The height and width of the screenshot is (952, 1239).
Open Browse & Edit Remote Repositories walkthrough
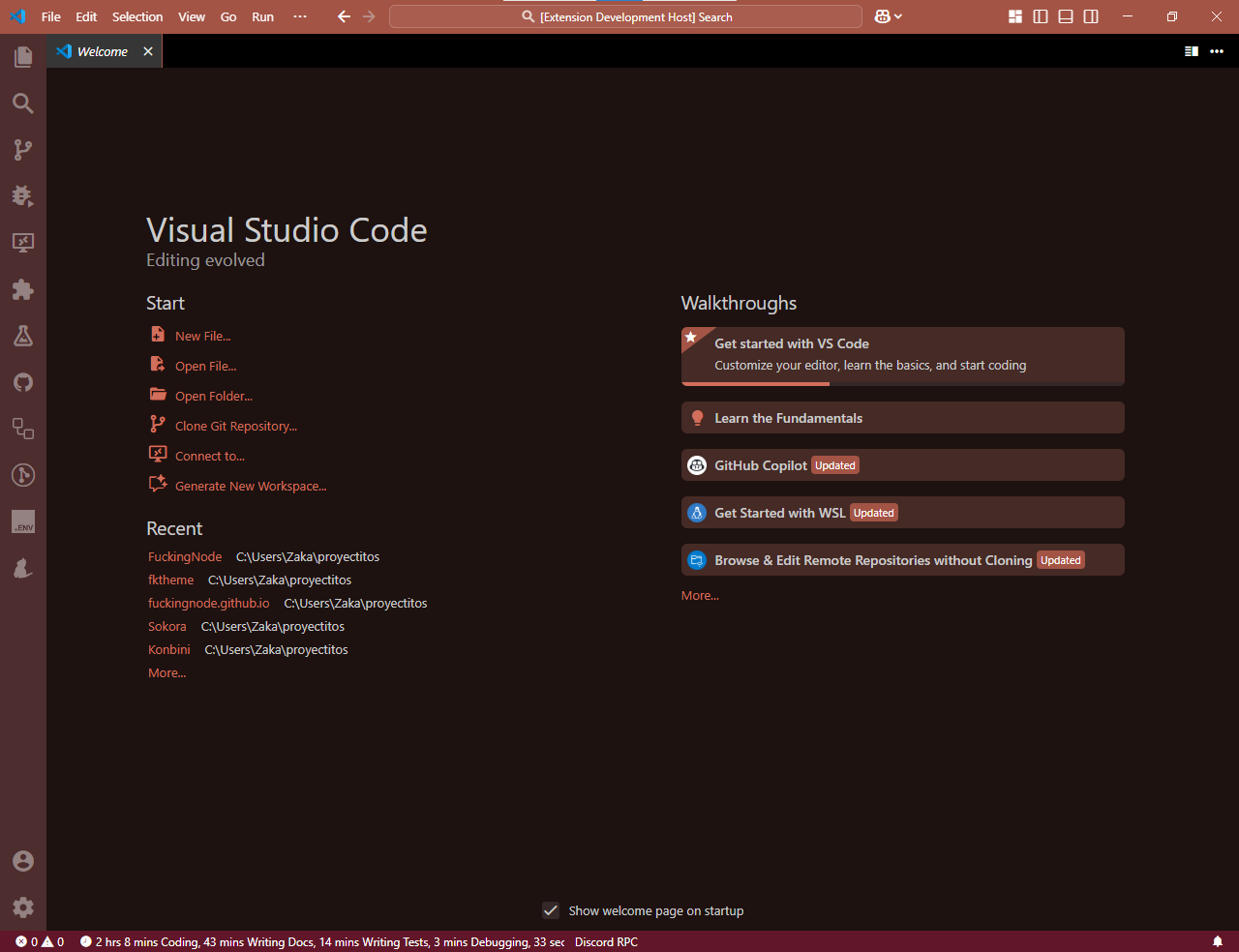(903, 560)
